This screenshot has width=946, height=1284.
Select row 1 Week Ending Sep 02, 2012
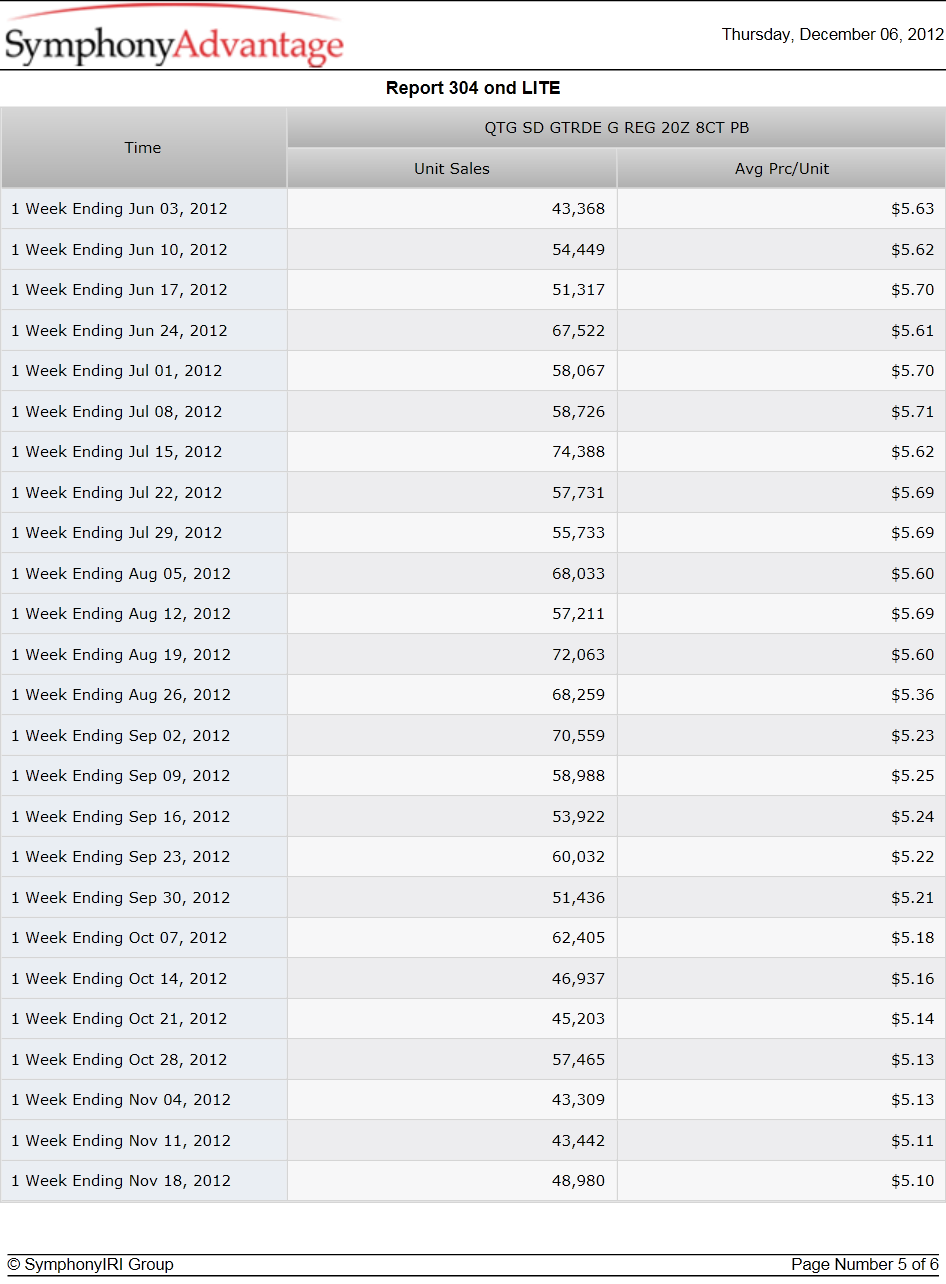pos(473,736)
